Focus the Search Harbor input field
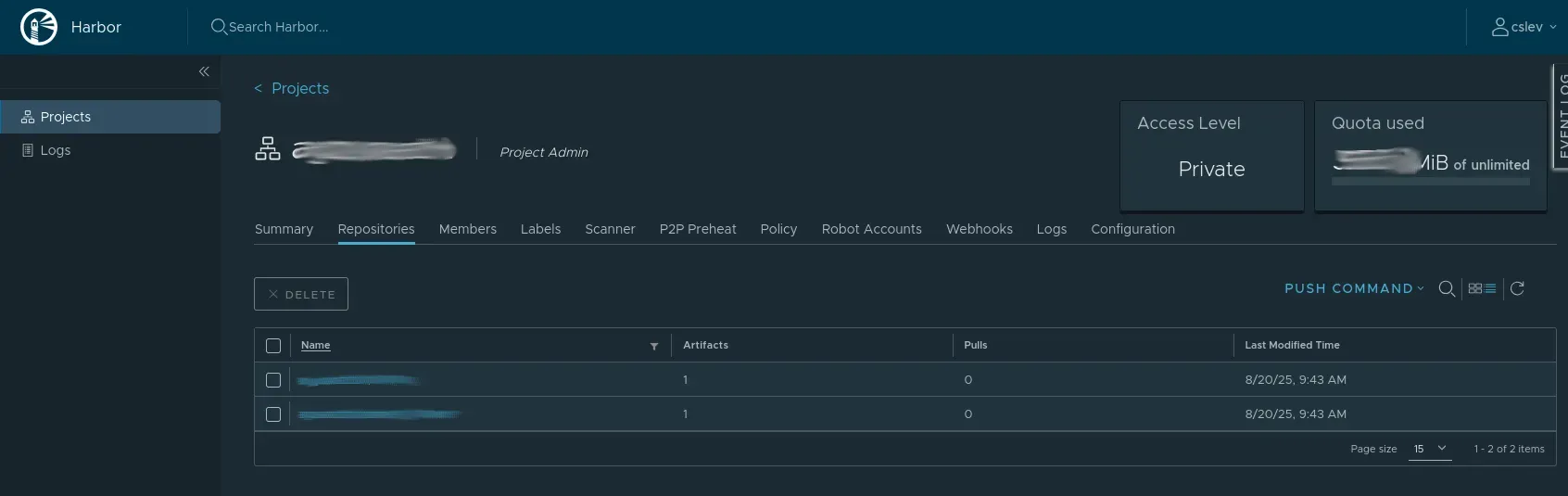1568x496 pixels. pyautogui.click(x=279, y=27)
